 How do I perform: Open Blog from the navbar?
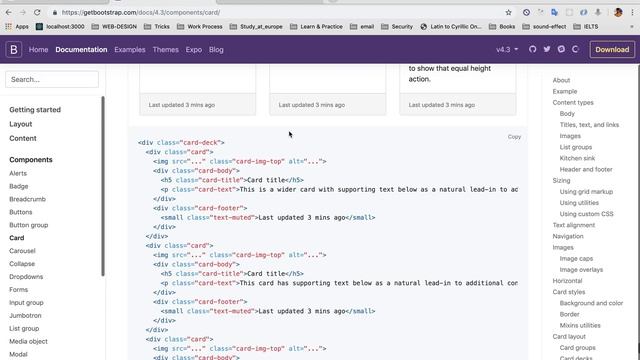[216, 49]
